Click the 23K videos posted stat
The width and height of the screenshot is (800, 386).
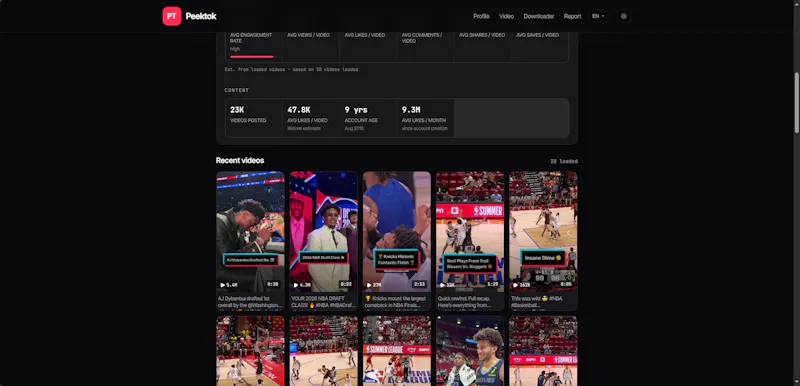tap(254, 118)
